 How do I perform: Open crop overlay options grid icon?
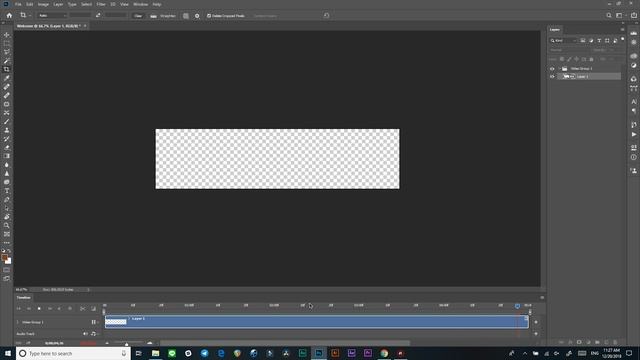point(186,16)
